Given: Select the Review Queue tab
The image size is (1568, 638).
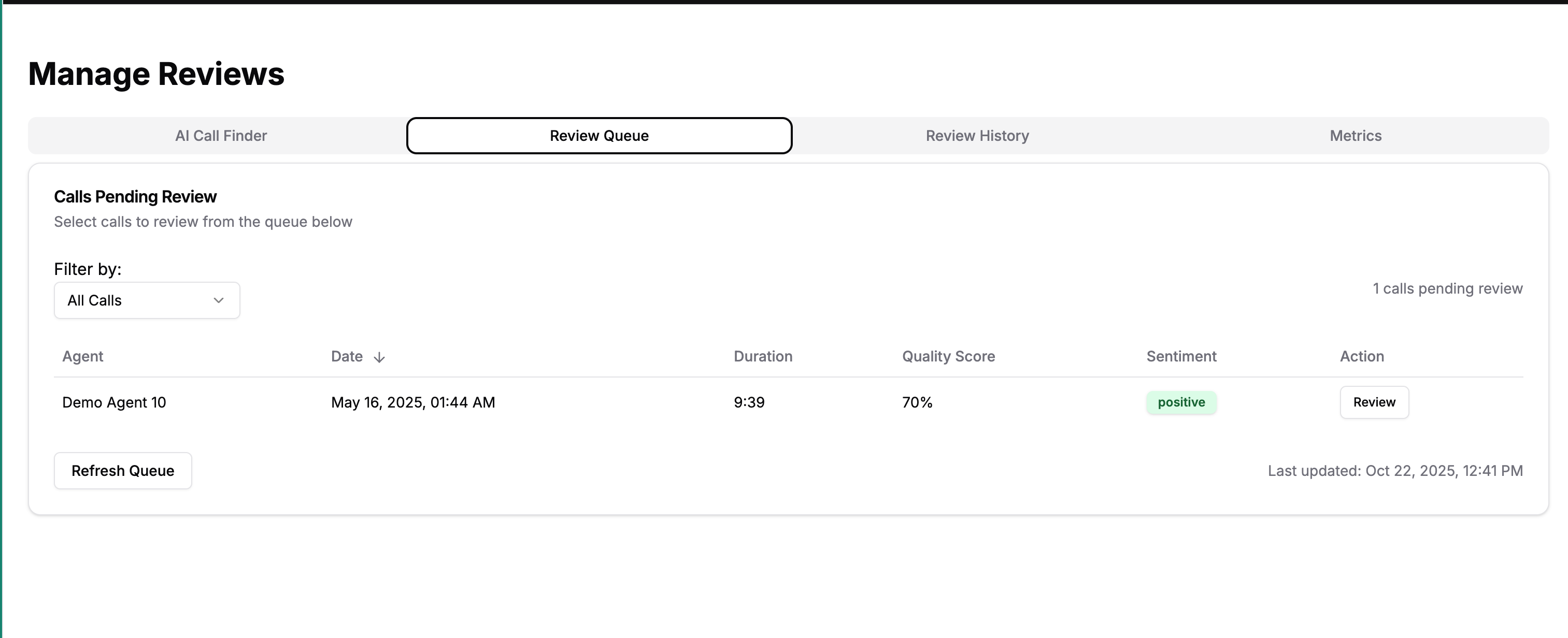Looking at the screenshot, I should pyautogui.click(x=599, y=136).
